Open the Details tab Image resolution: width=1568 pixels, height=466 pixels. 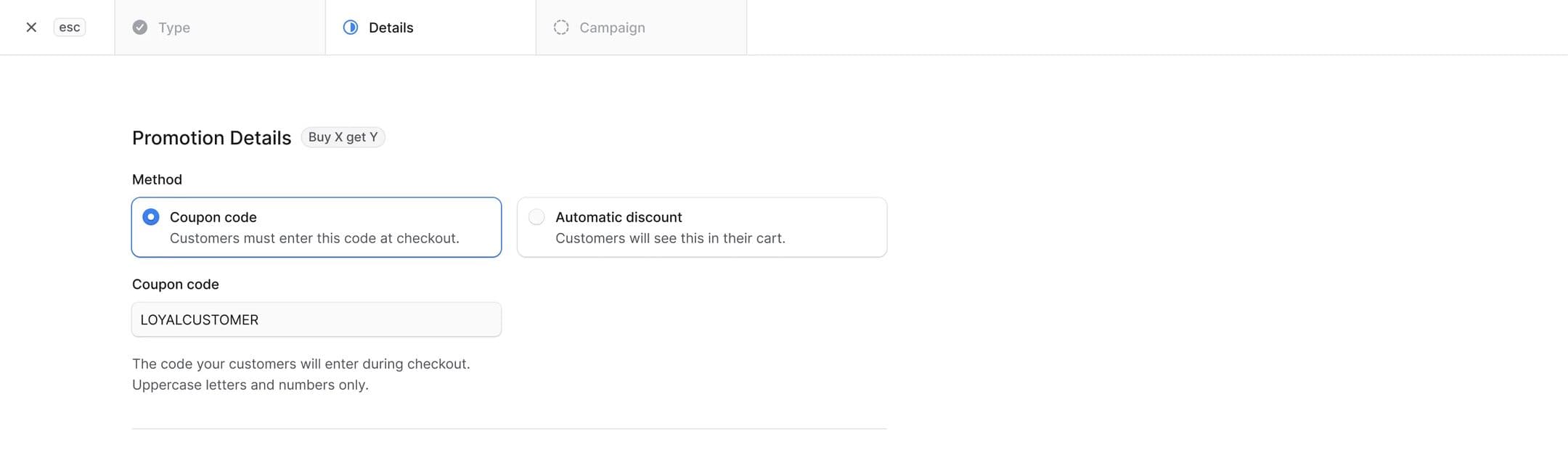click(430, 28)
